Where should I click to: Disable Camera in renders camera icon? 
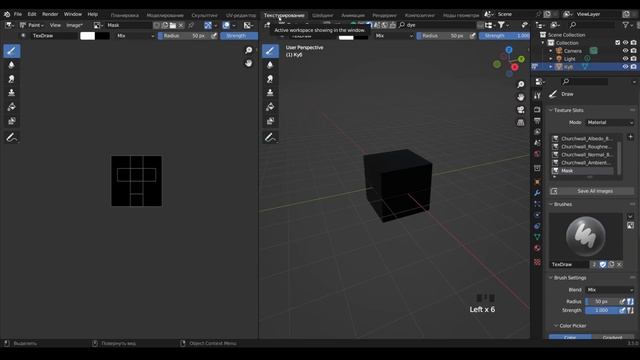click(633, 51)
